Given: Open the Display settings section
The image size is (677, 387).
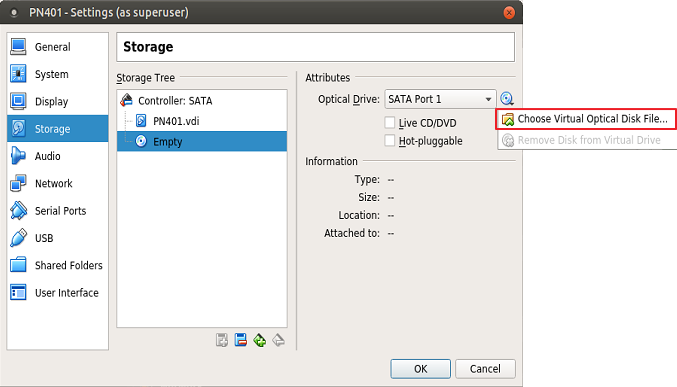Looking at the screenshot, I should [x=57, y=102].
